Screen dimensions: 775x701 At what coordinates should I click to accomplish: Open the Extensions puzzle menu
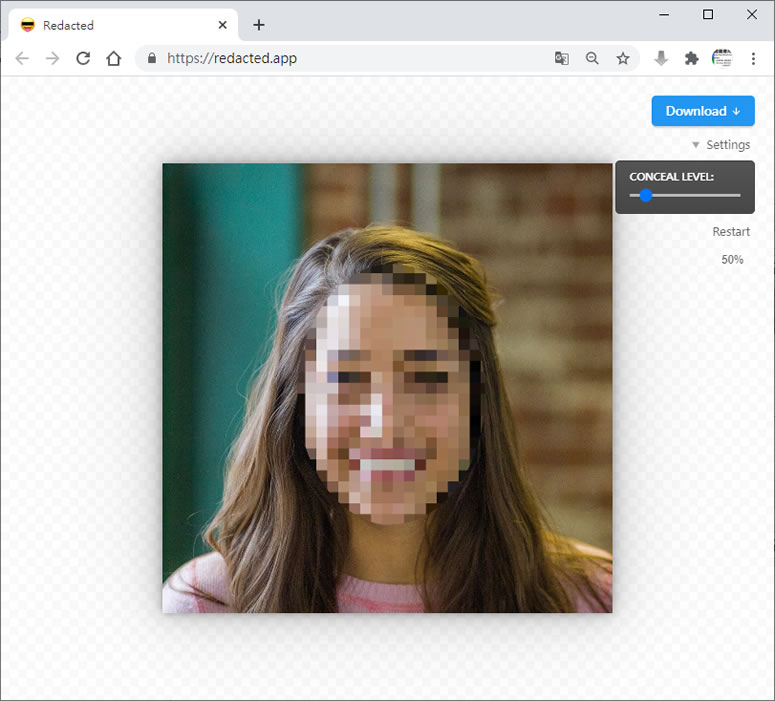pos(691,58)
